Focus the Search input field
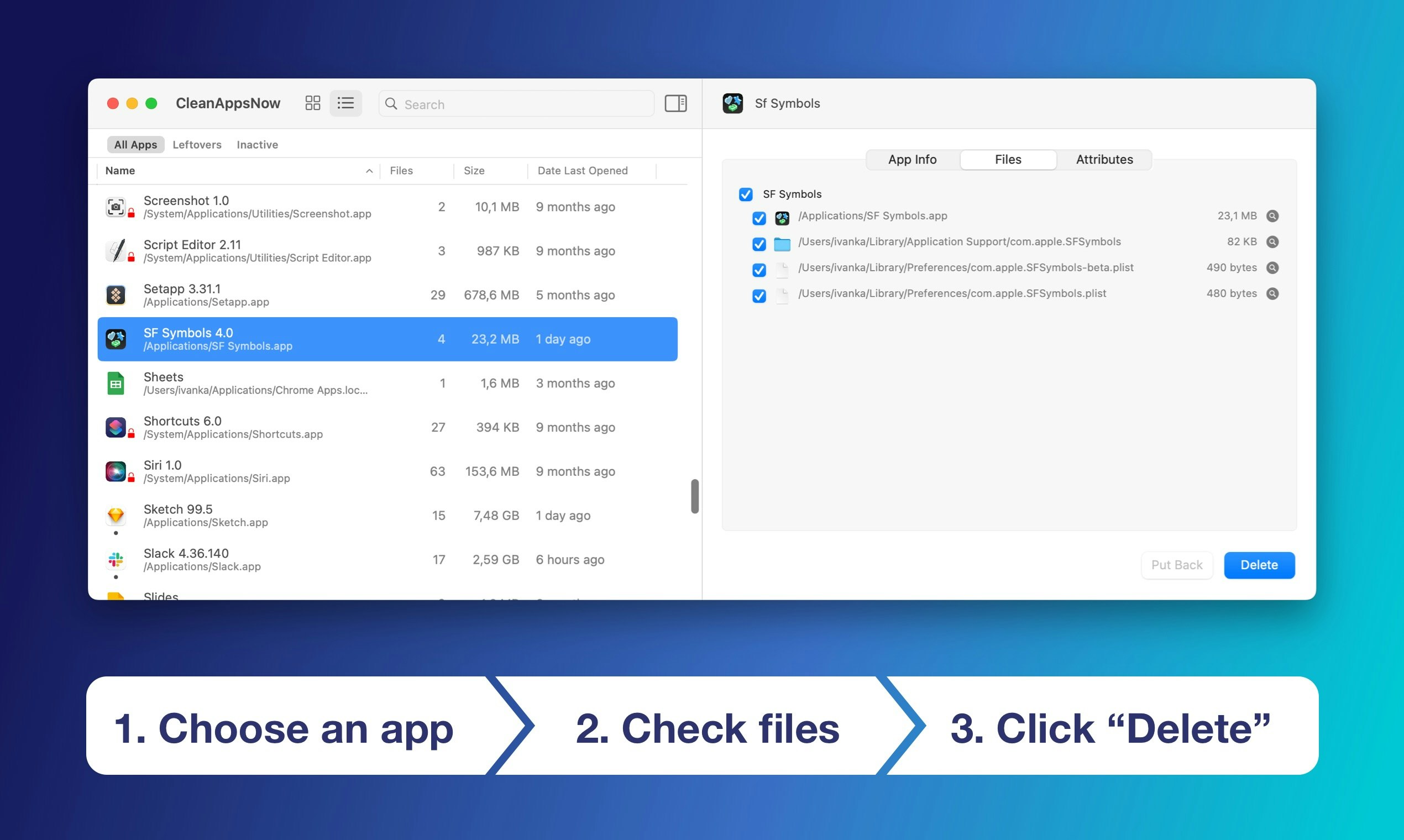1404x840 pixels. point(516,103)
